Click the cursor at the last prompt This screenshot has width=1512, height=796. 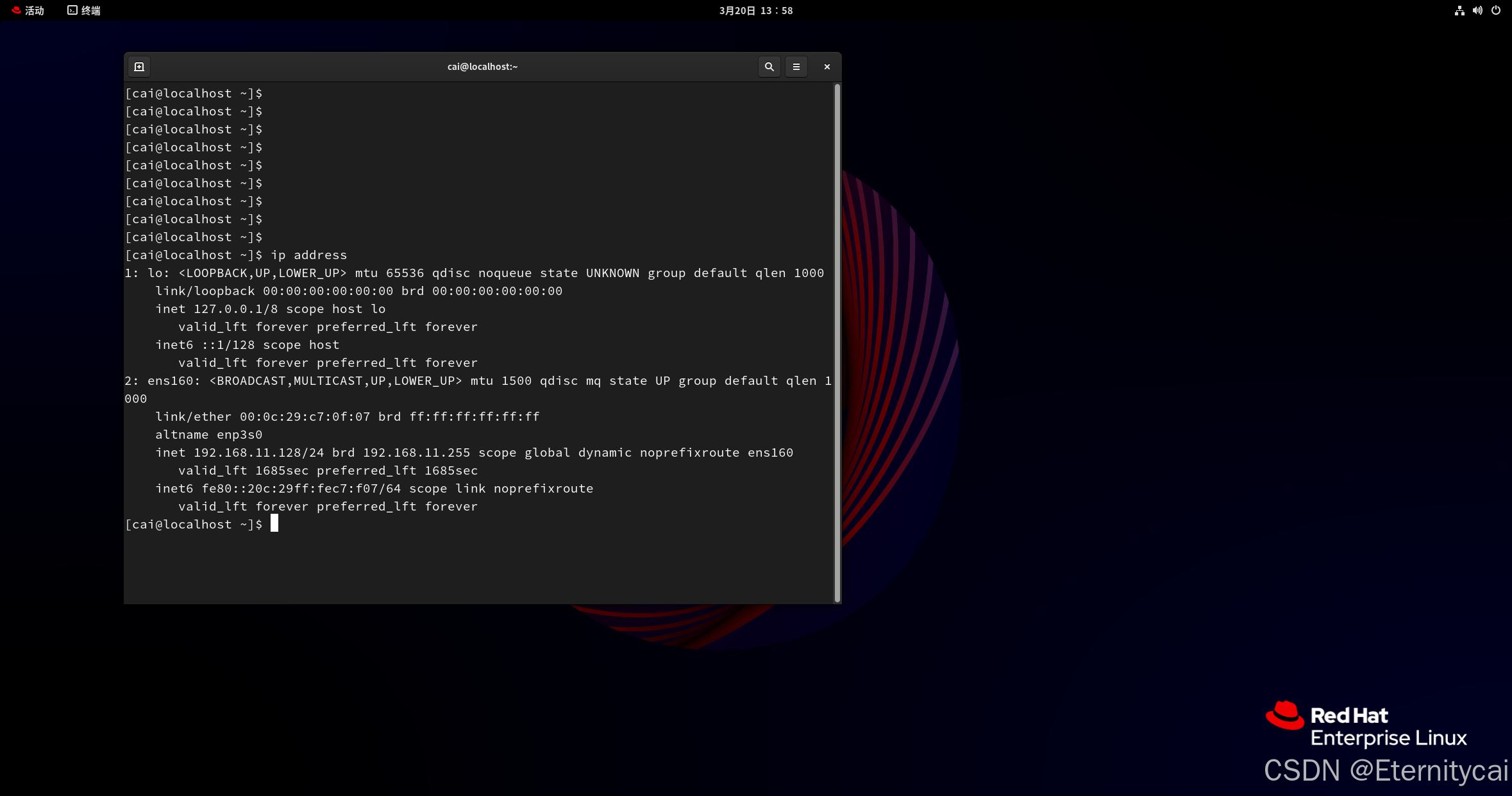(274, 524)
